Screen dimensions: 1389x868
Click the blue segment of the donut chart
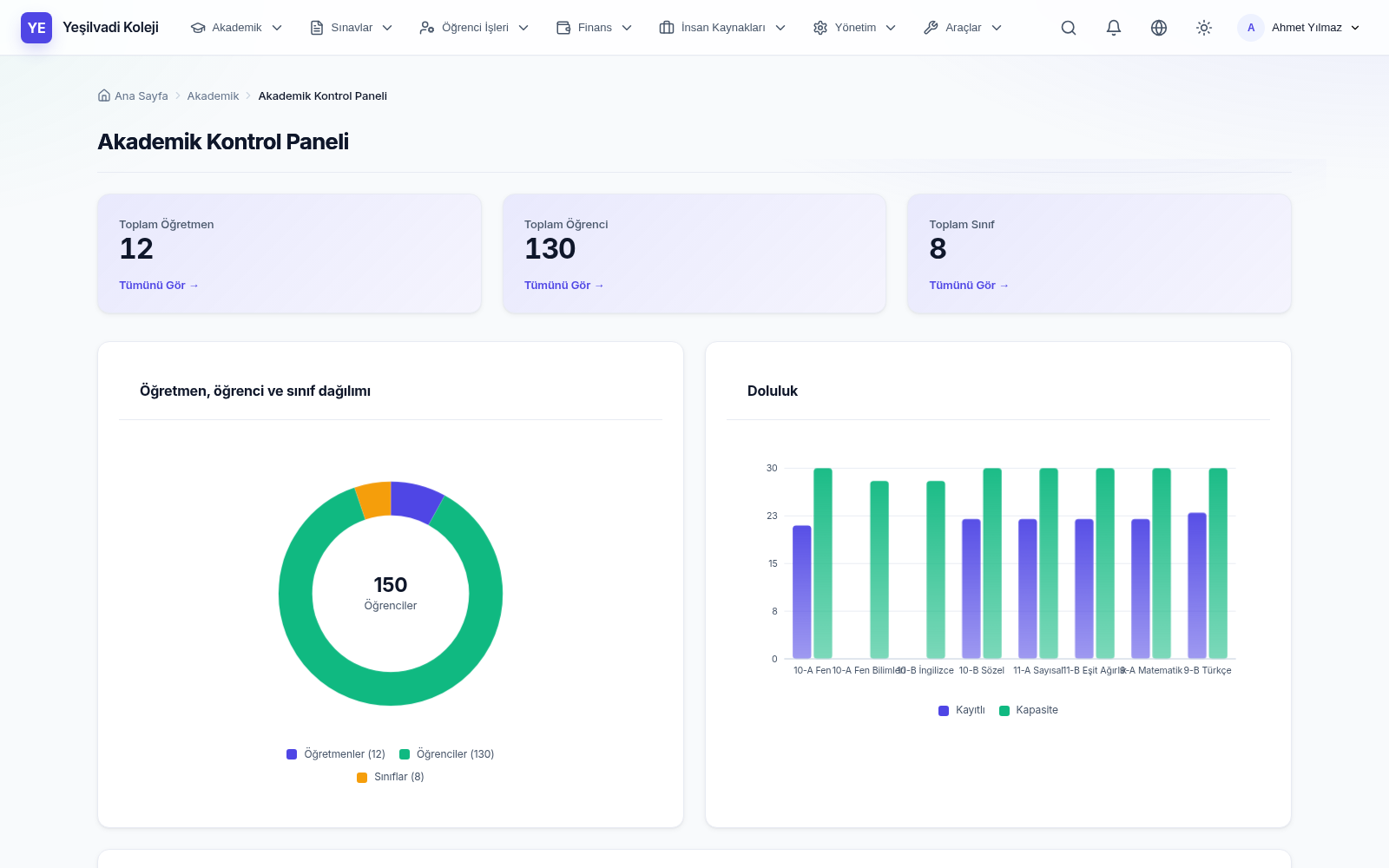(415, 503)
